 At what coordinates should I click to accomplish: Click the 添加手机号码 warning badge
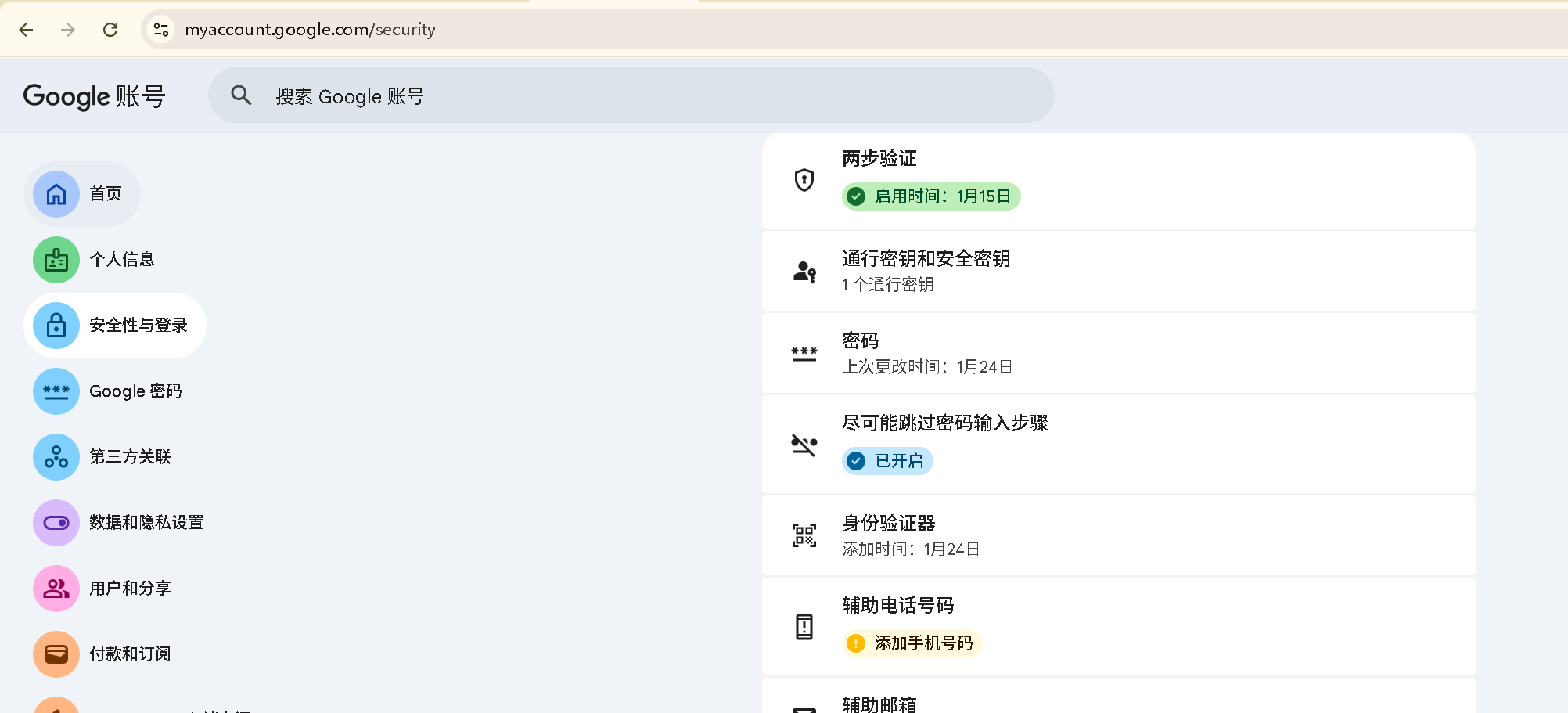pyautogui.click(x=912, y=643)
